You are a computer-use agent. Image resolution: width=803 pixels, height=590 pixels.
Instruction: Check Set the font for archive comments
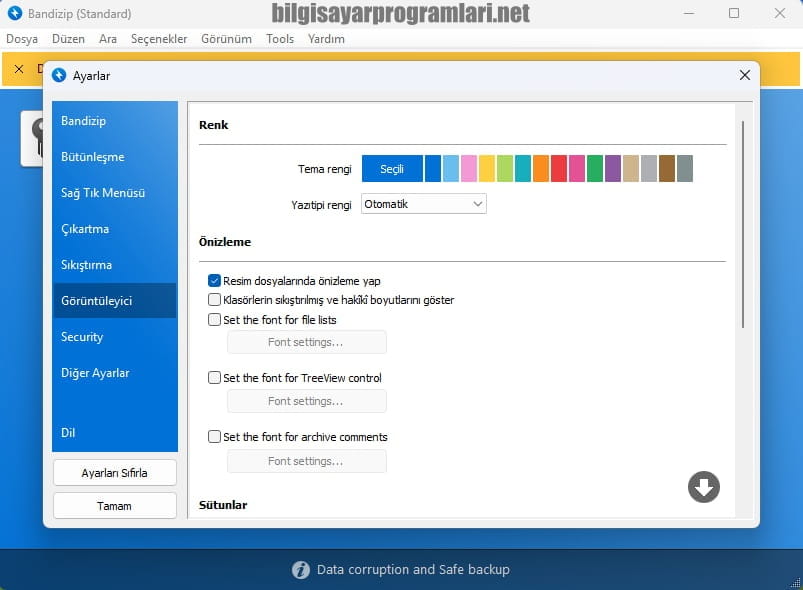pyautogui.click(x=214, y=437)
